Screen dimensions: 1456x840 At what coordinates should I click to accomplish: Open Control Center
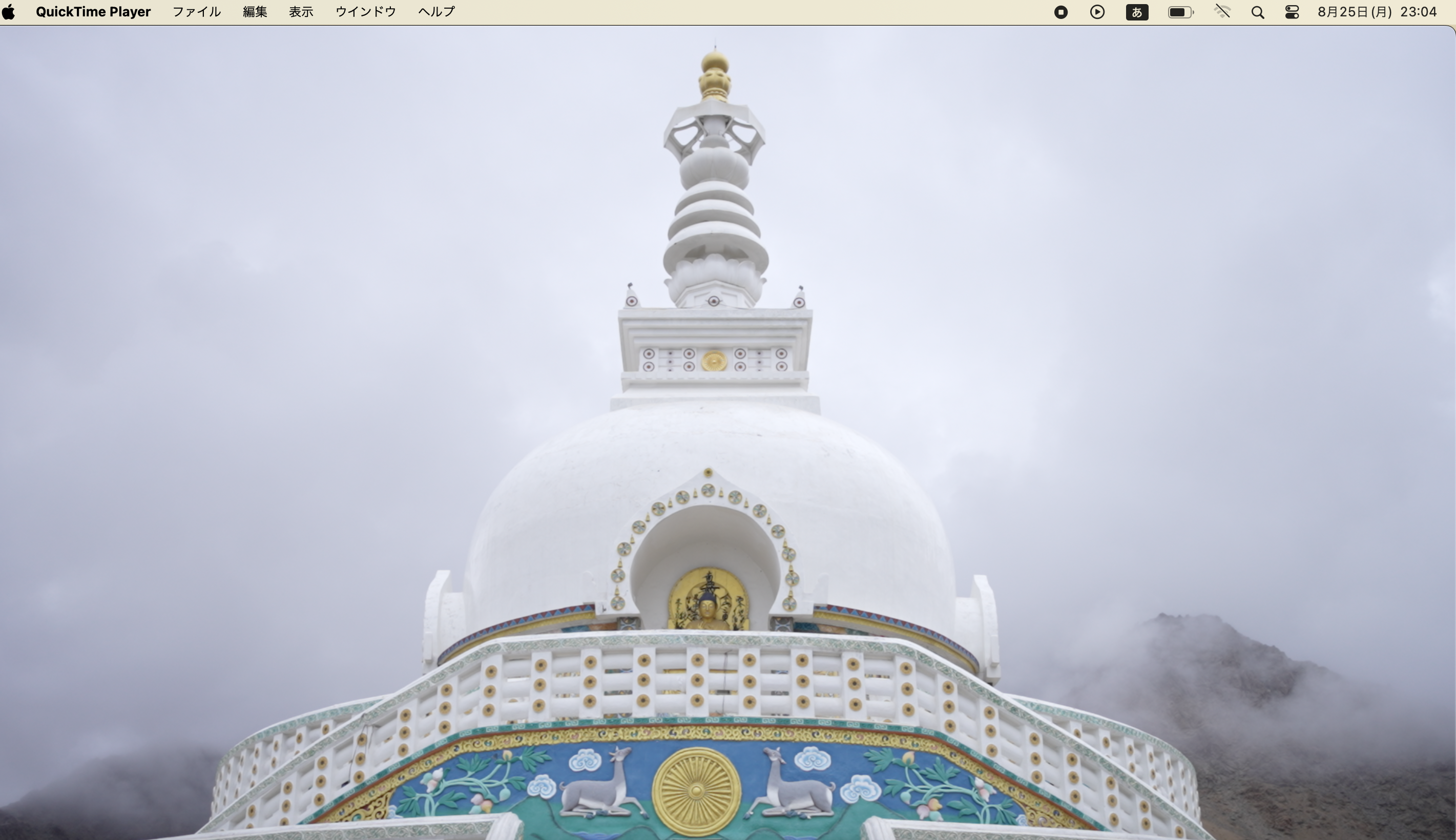coord(1292,12)
